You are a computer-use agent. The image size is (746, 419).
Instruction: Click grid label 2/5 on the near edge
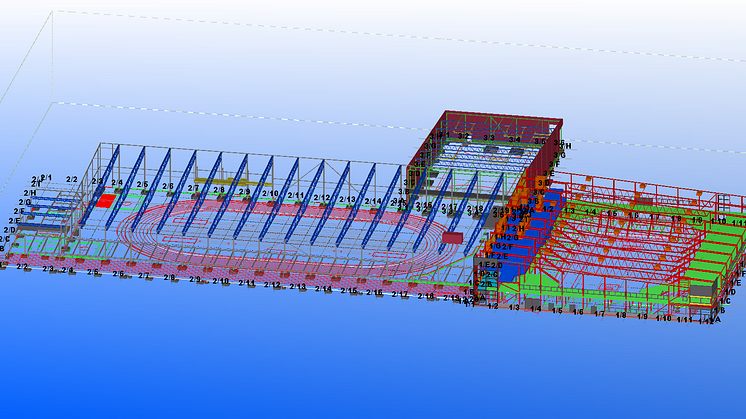tap(93, 273)
